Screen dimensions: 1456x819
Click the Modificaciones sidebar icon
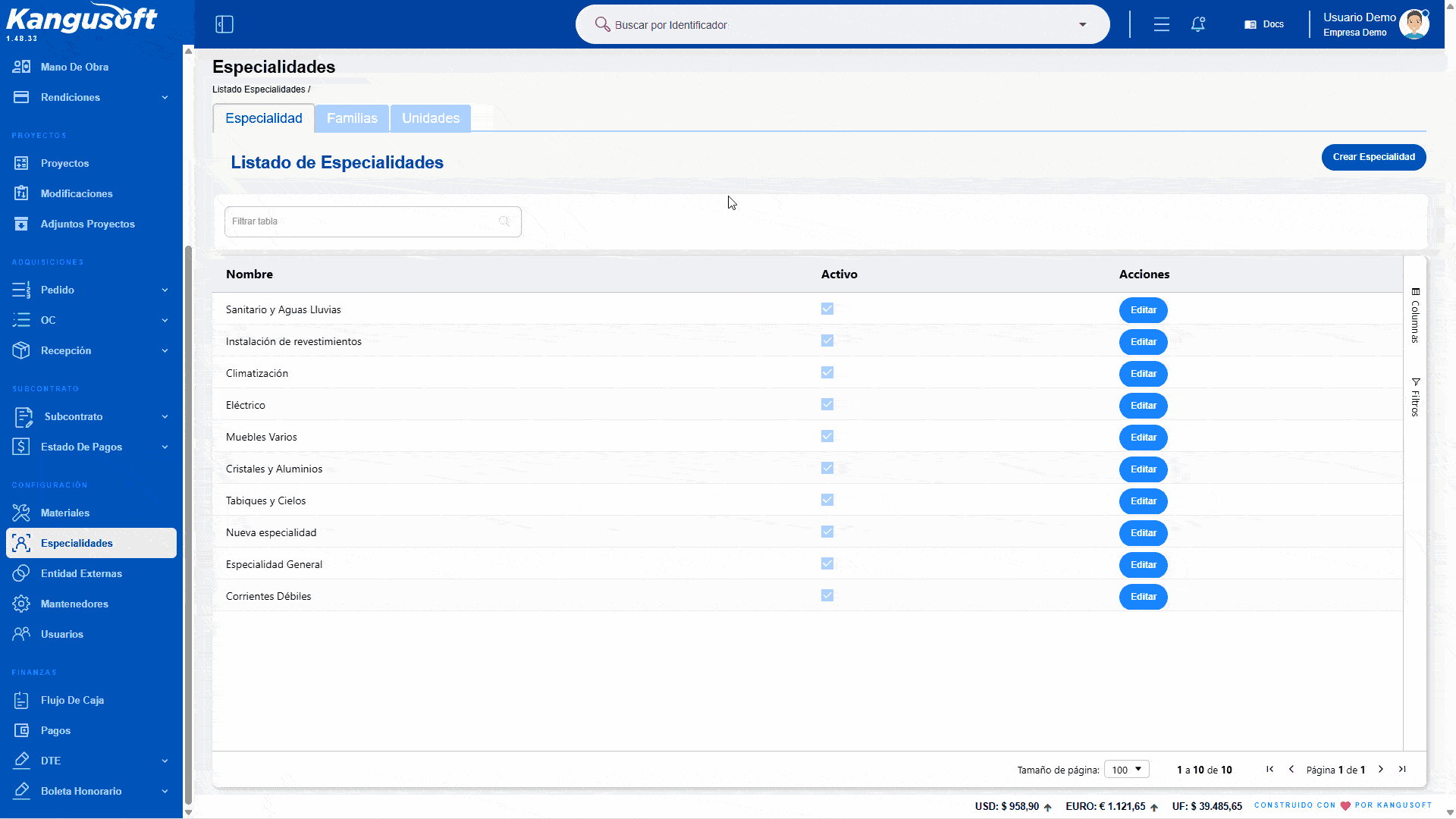pyautogui.click(x=21, y=193)
